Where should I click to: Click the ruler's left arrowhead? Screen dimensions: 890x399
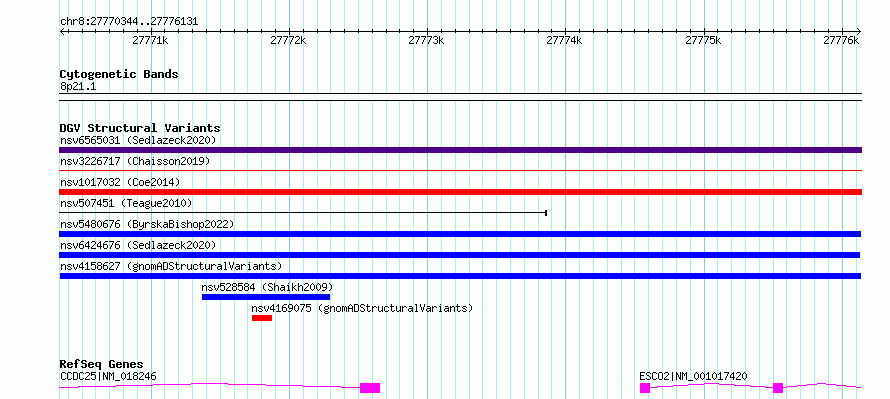[62, 31]
